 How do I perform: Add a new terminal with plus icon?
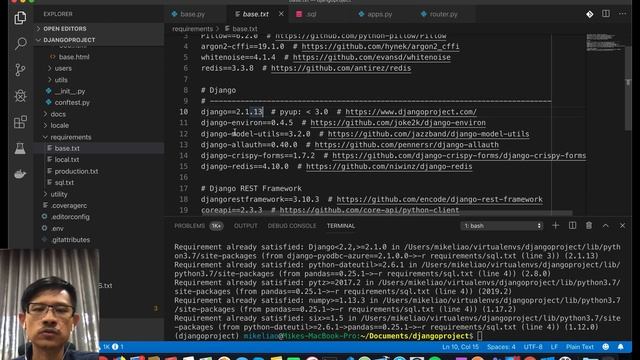pyautogui.click(x=556, y=225)
